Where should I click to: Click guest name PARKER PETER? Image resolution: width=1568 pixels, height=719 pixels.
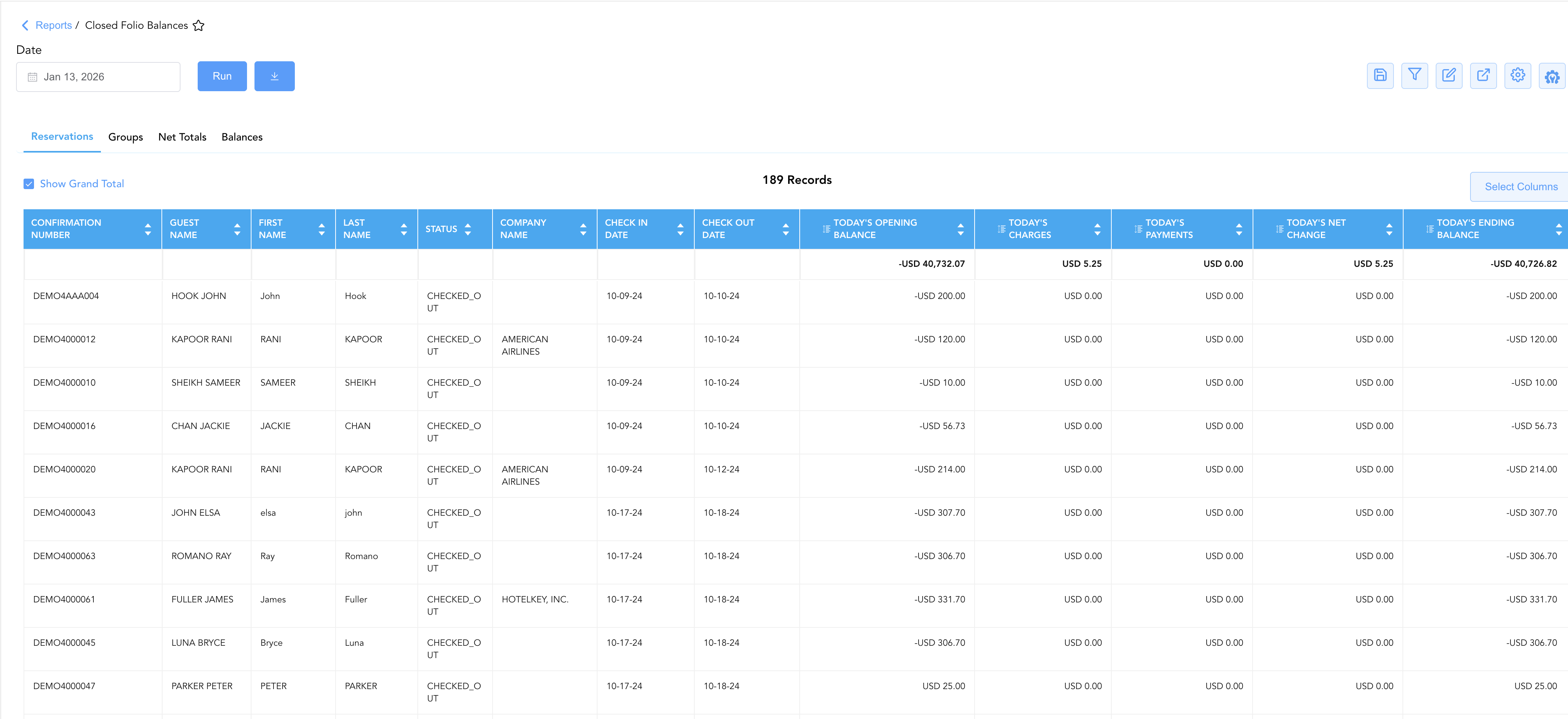(x=201, y=686)
